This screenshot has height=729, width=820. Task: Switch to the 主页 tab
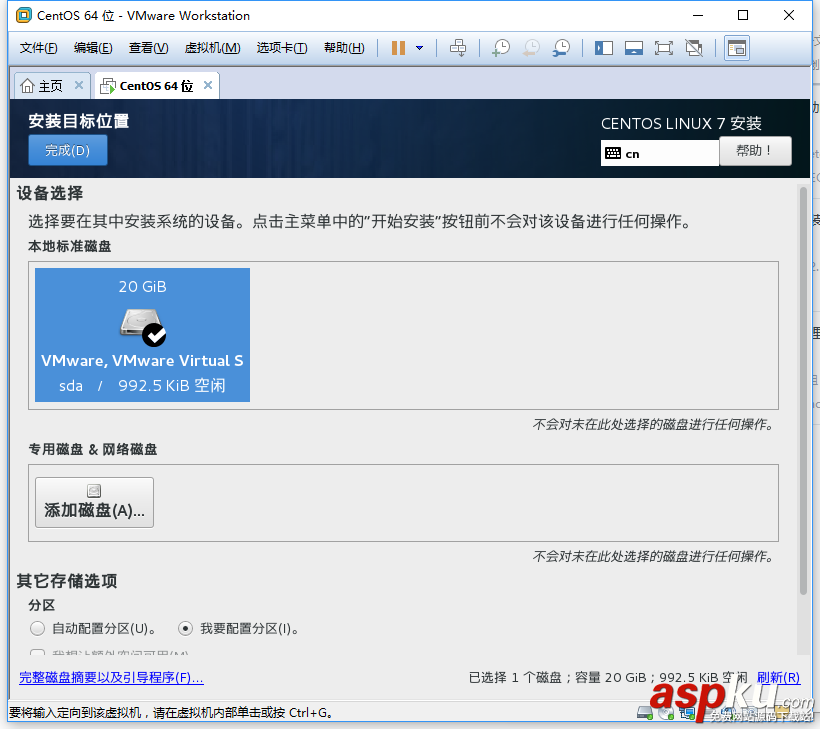click(x=50, y=86)
